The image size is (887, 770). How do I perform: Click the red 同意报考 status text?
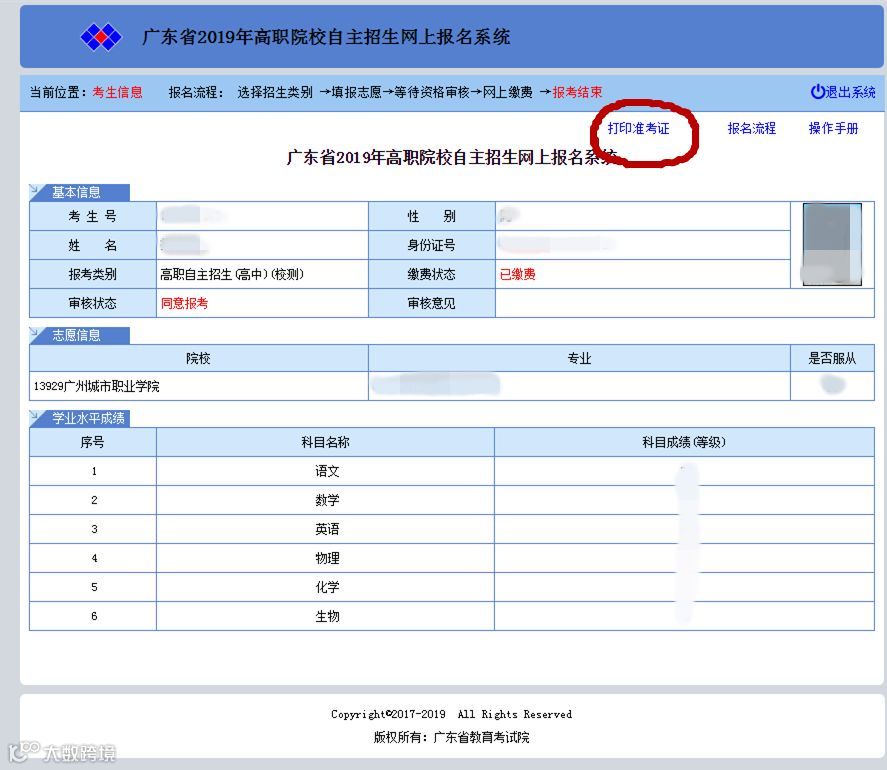(184, 303)
